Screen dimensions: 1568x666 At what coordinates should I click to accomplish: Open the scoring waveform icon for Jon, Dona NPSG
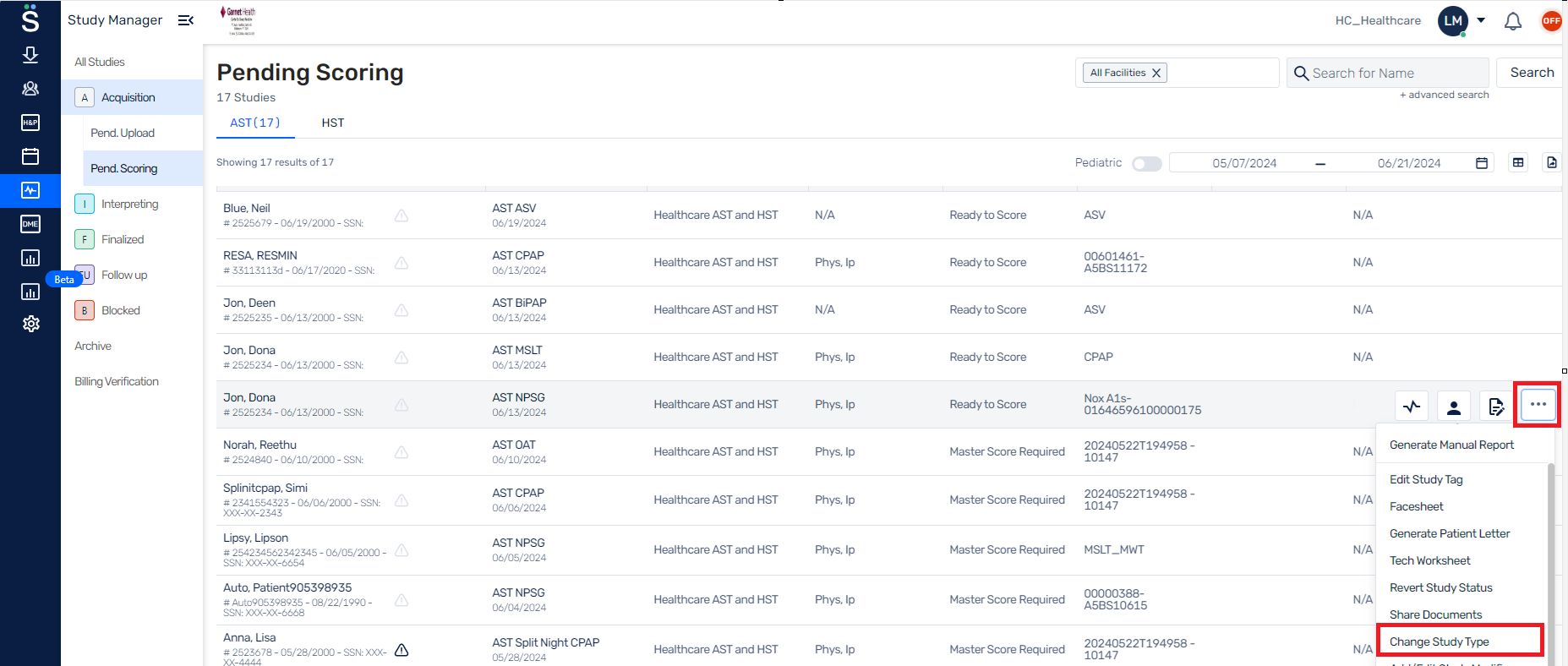tap(1412, 407)
